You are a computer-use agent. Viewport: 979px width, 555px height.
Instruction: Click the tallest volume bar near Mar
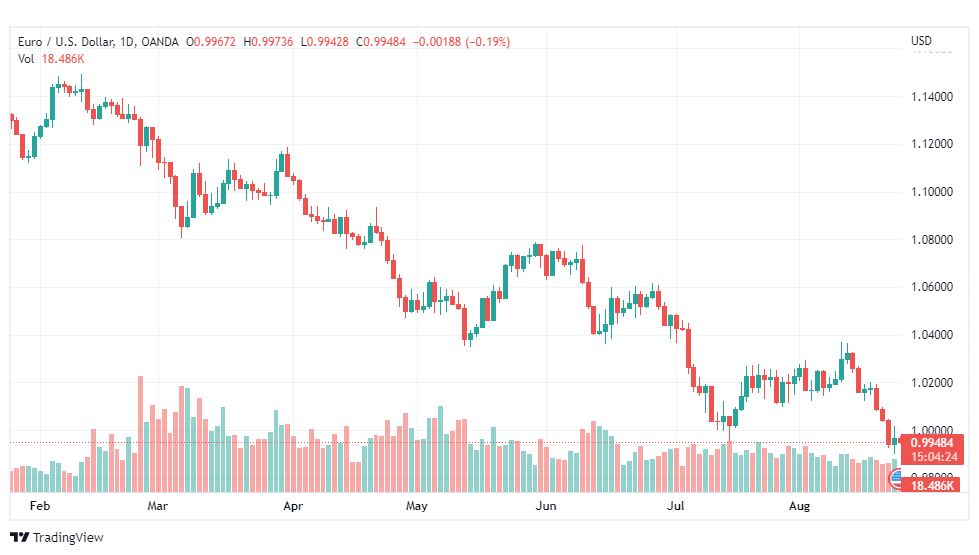pos(140,434)
